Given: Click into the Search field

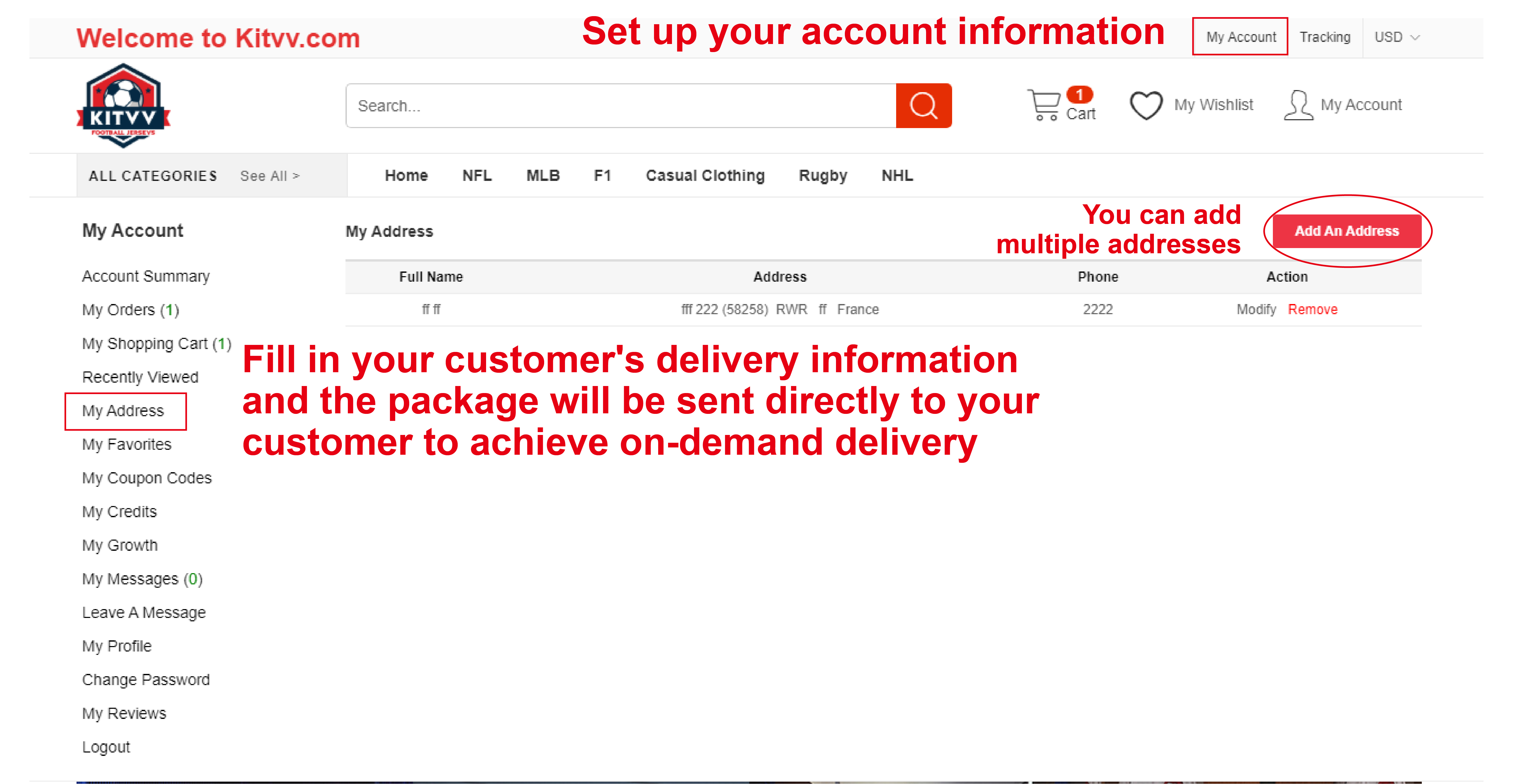Looking at the screenshot, I should (x=620, y=106).
